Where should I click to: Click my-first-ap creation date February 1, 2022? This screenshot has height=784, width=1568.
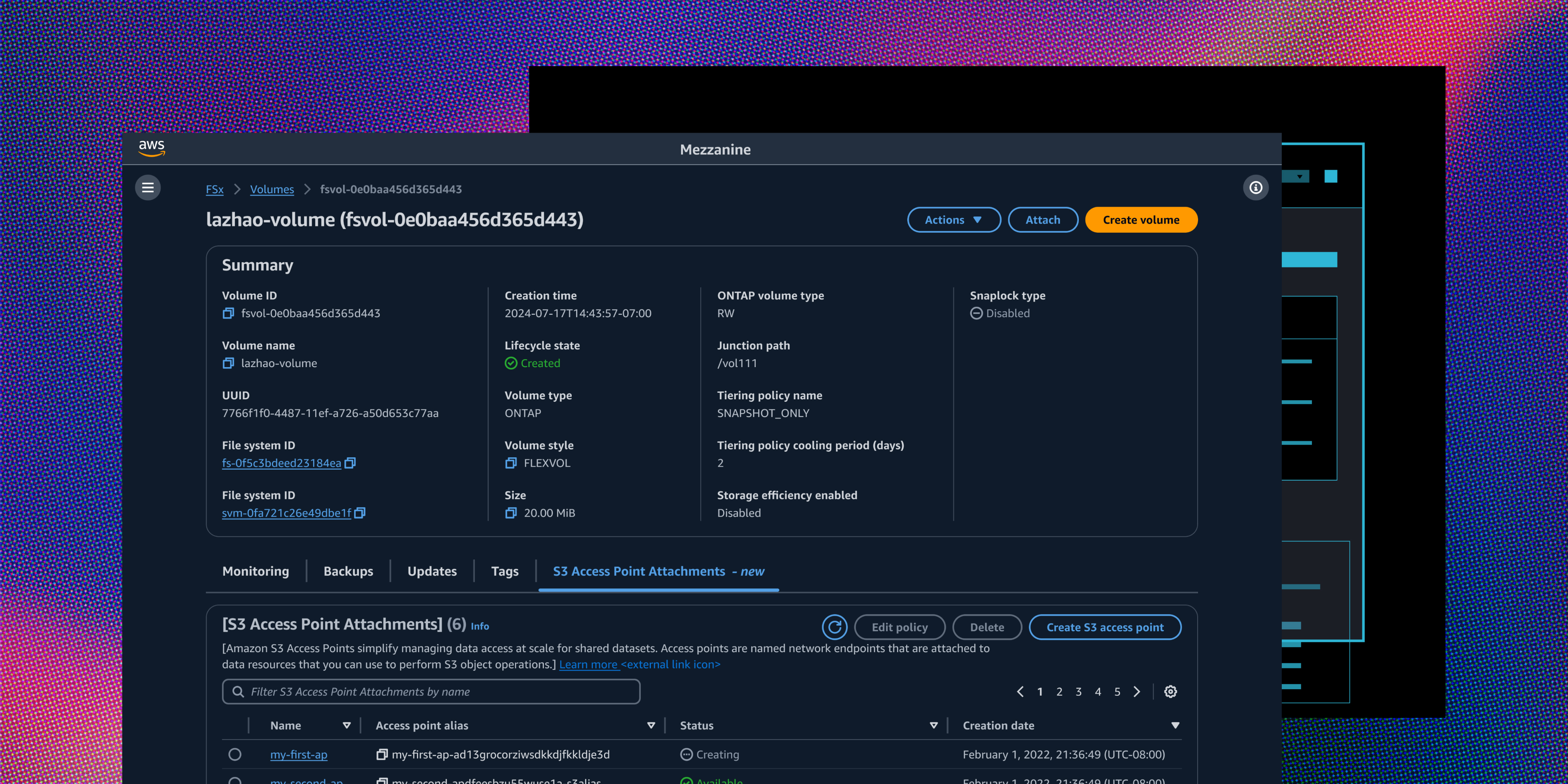1063,754
